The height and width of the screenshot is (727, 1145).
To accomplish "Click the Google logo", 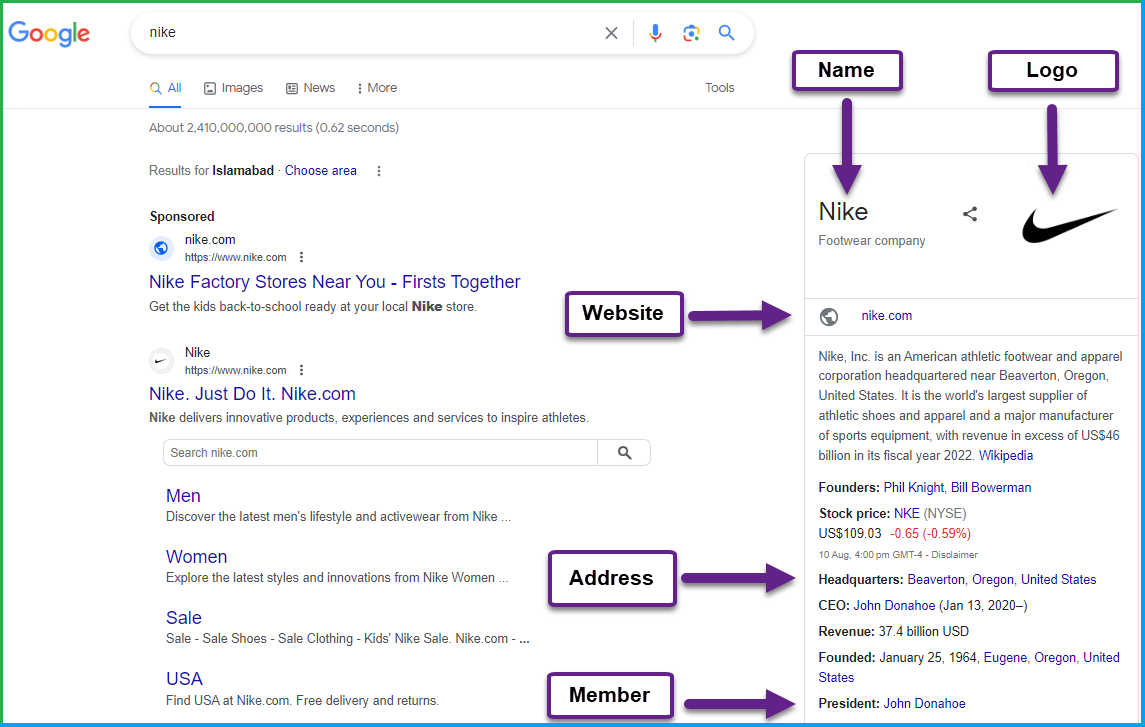I will pyautogui.click(x=49, y=34).
